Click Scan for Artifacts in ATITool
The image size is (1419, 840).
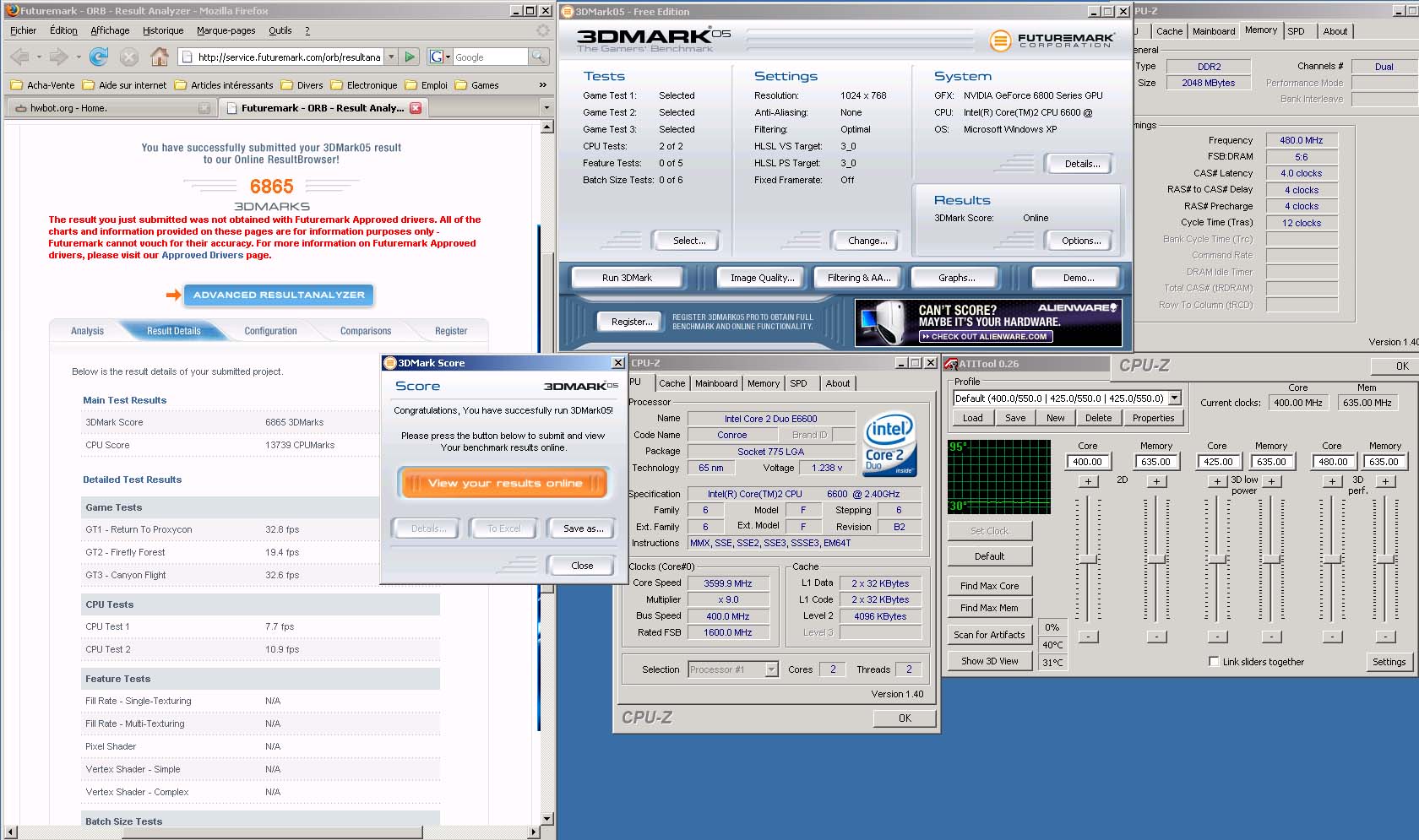point(989,635)
